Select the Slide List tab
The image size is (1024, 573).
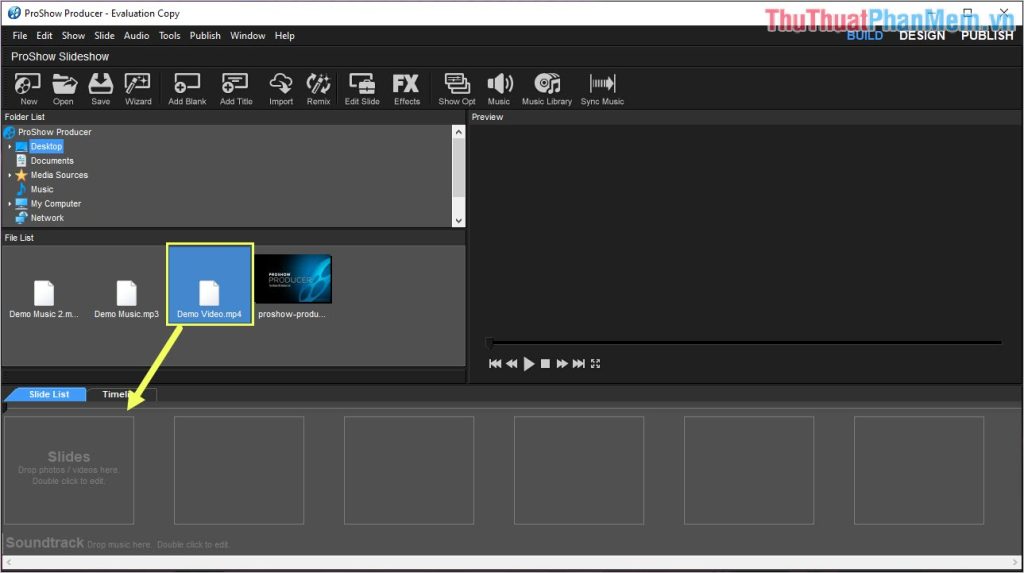point(49,394)
